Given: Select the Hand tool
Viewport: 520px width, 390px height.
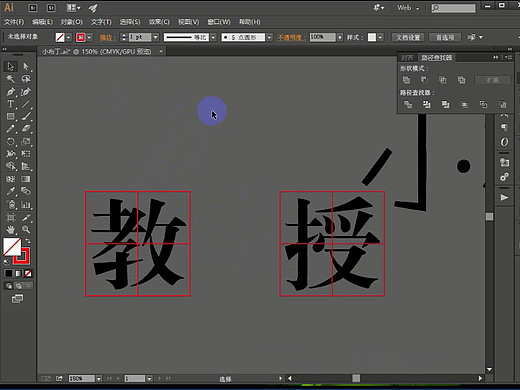Looking at the screenshot, I should 11,229.
